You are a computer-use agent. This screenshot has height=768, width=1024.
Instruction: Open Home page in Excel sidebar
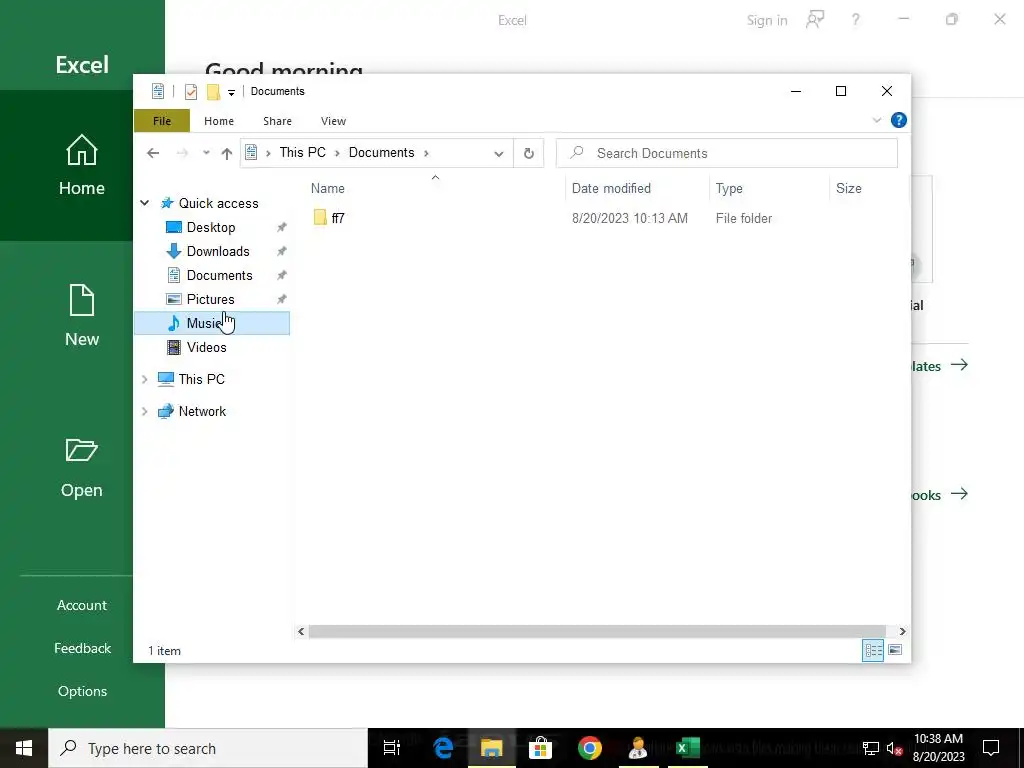pos(82,165)
